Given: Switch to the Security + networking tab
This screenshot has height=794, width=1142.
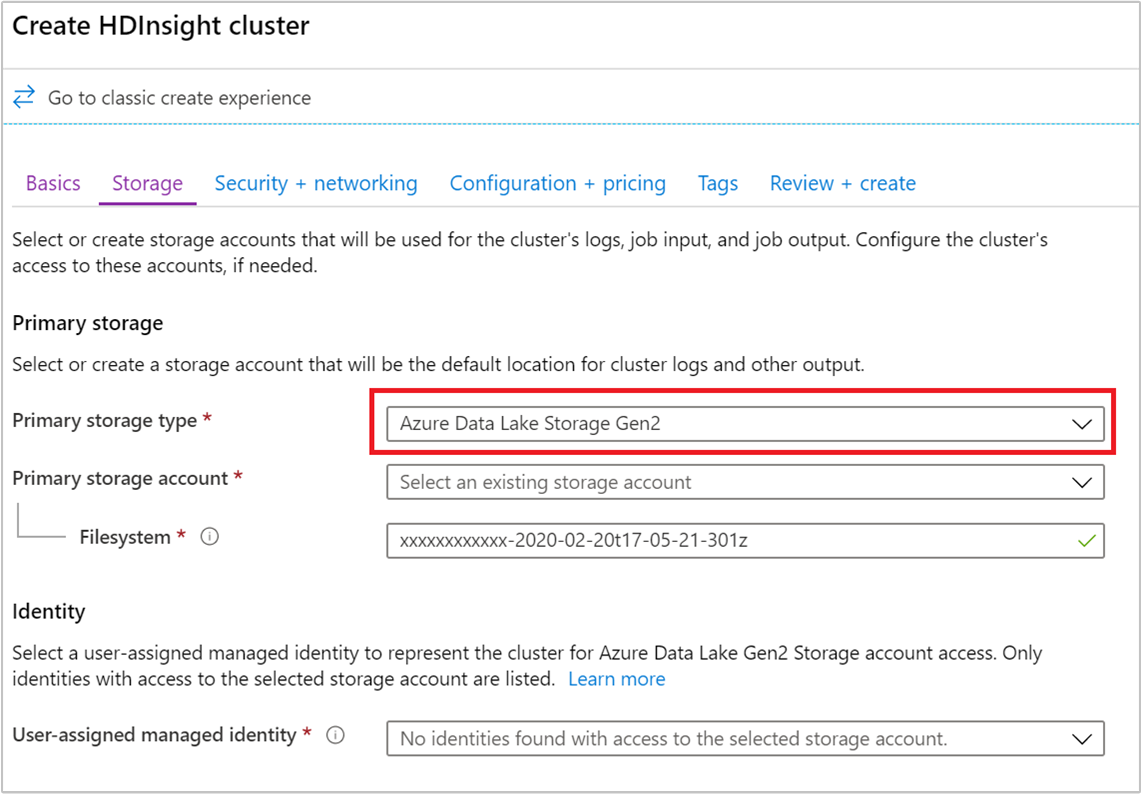Looking at the screenshot, I should click(x=316, y=183).
